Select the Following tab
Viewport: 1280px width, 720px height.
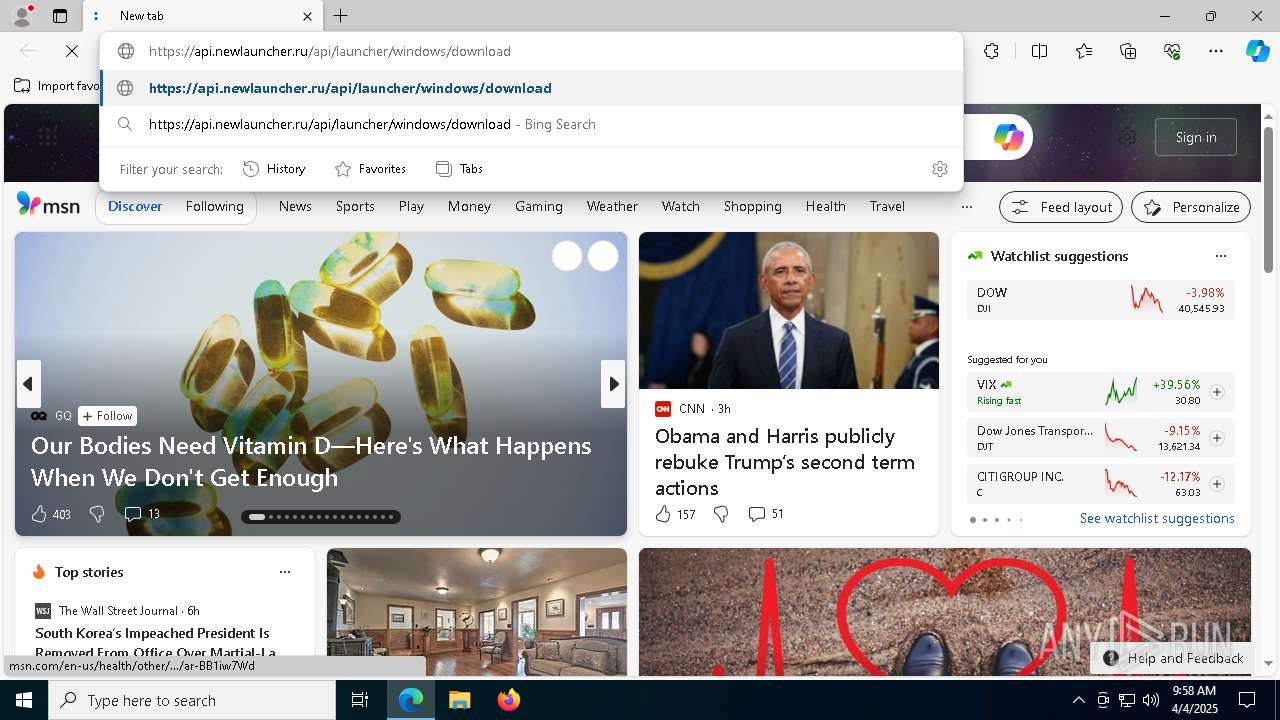tap(214, 206)
